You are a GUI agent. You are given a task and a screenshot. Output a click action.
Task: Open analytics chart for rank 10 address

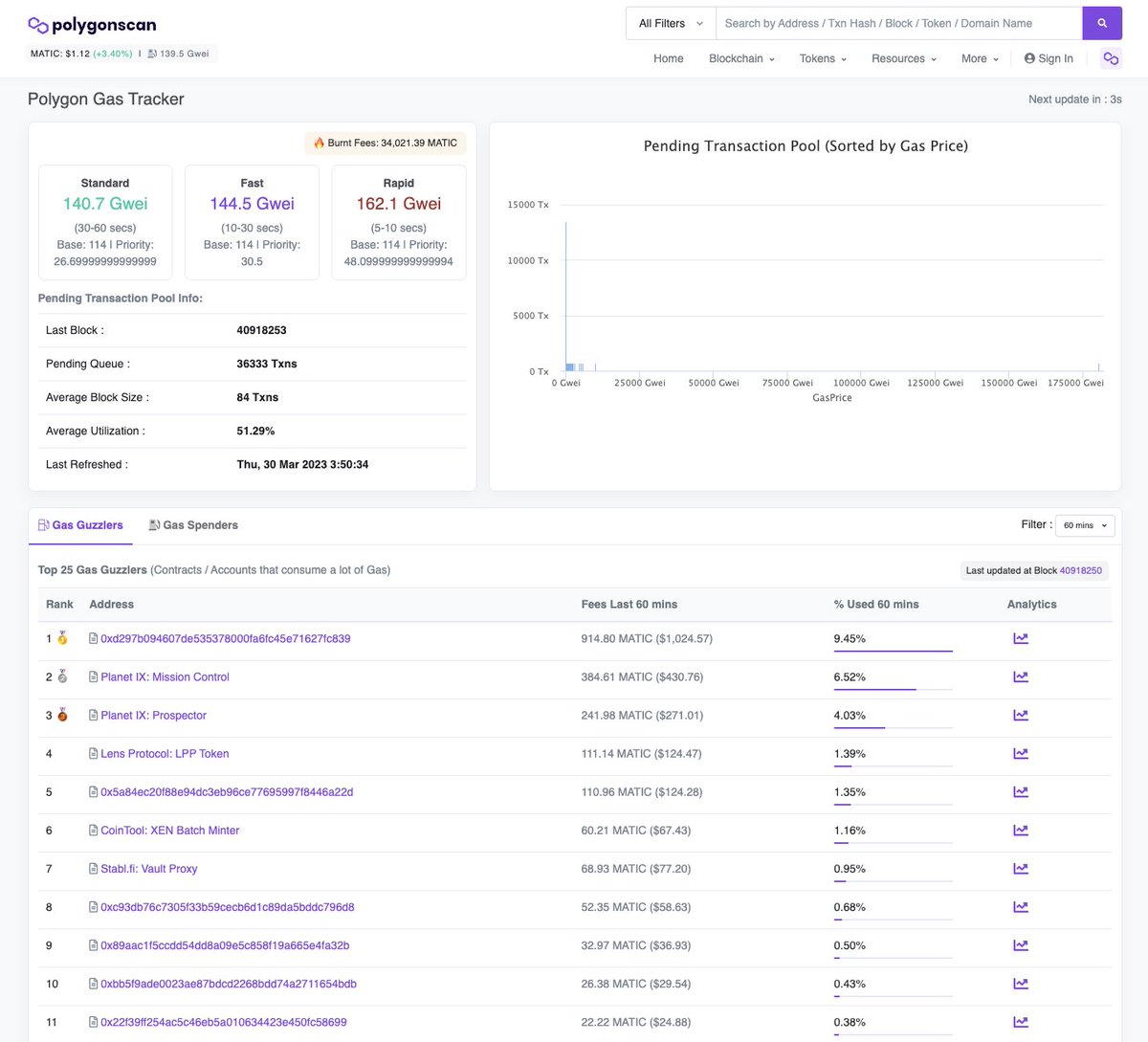[1021, 983]
